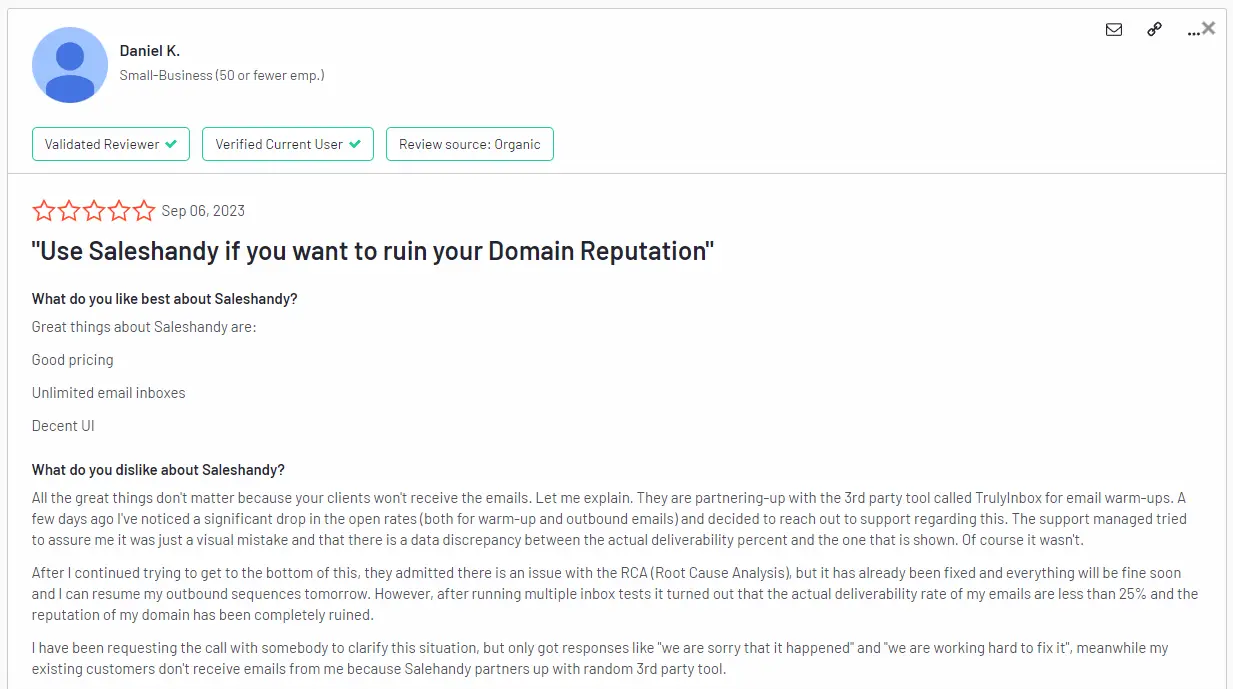The height and width of the screenshot is (689, 1233).
Task: Click the Verified Current User badge
Action: click(x=288, y=144)
